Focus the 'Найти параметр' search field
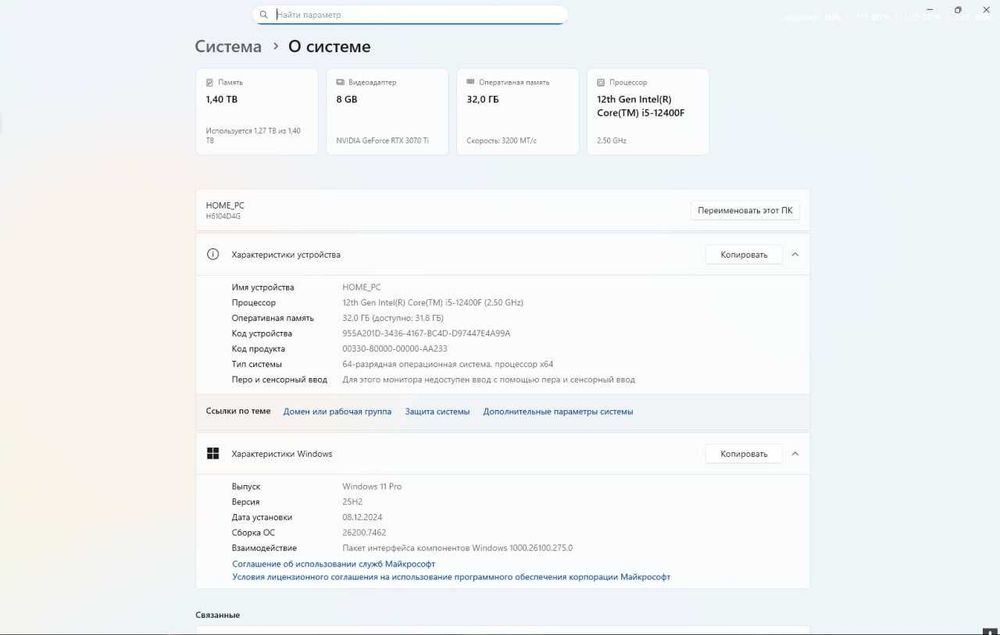 coord(410,14)
